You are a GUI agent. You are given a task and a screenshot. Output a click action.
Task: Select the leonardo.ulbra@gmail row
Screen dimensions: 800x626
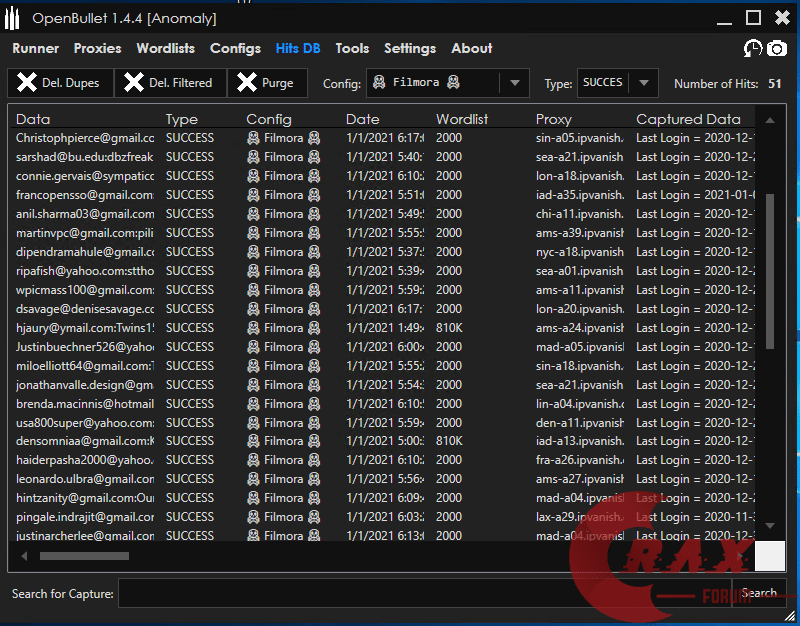[383, 479]
